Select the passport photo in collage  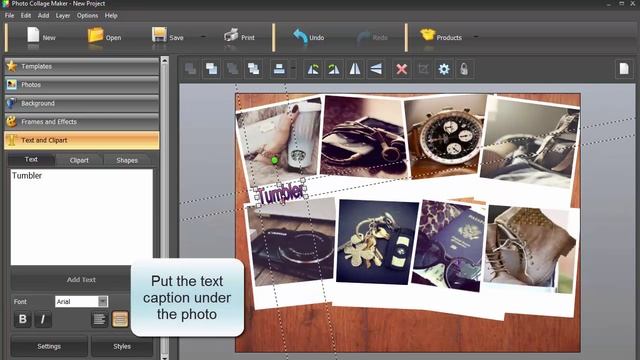point(449,245)
